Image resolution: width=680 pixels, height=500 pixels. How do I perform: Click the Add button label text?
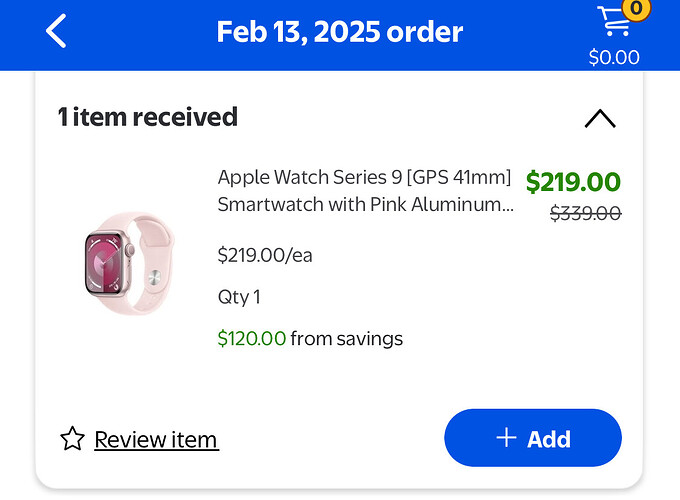549,439
